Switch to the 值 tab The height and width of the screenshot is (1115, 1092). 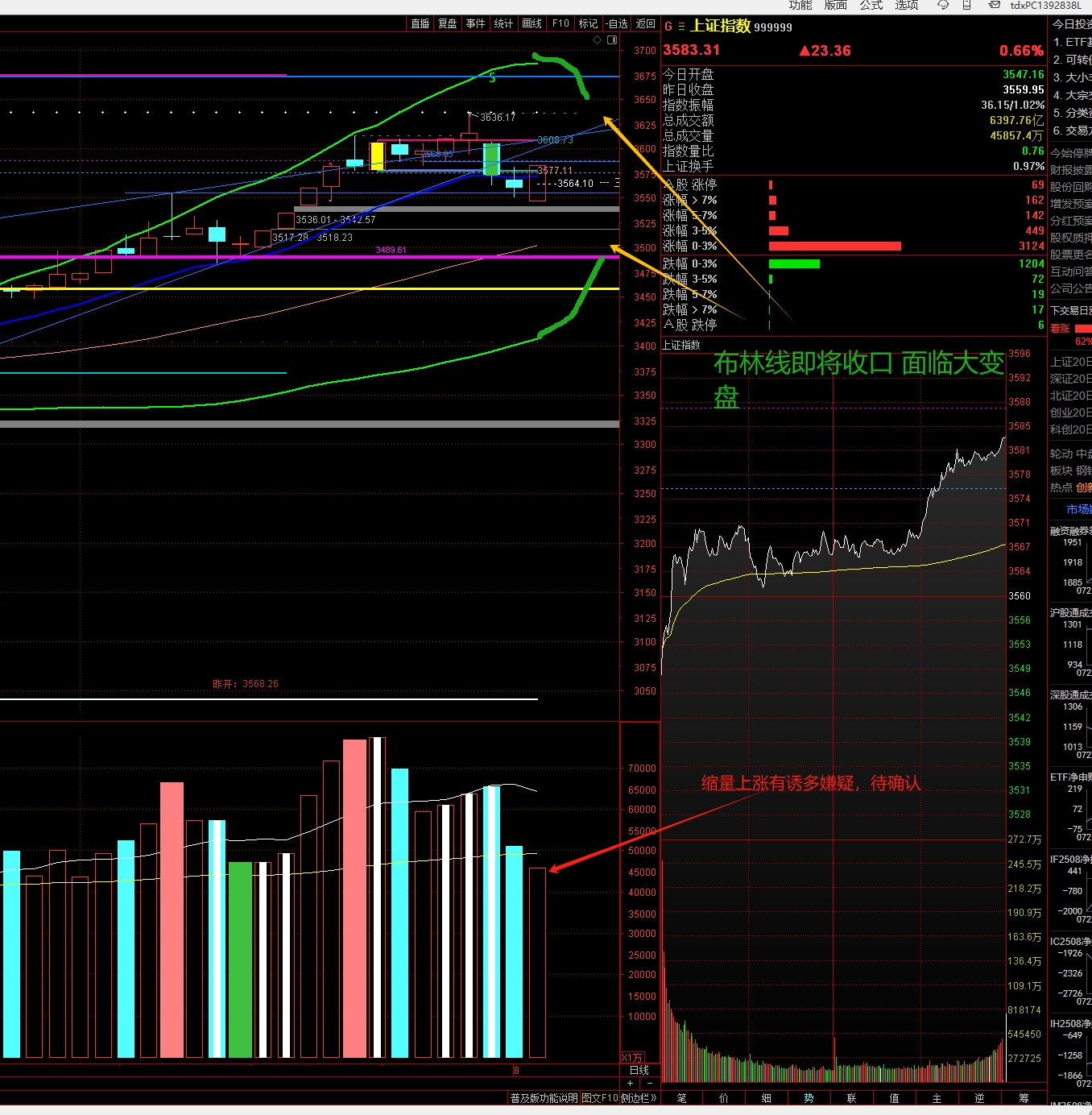894,1098
